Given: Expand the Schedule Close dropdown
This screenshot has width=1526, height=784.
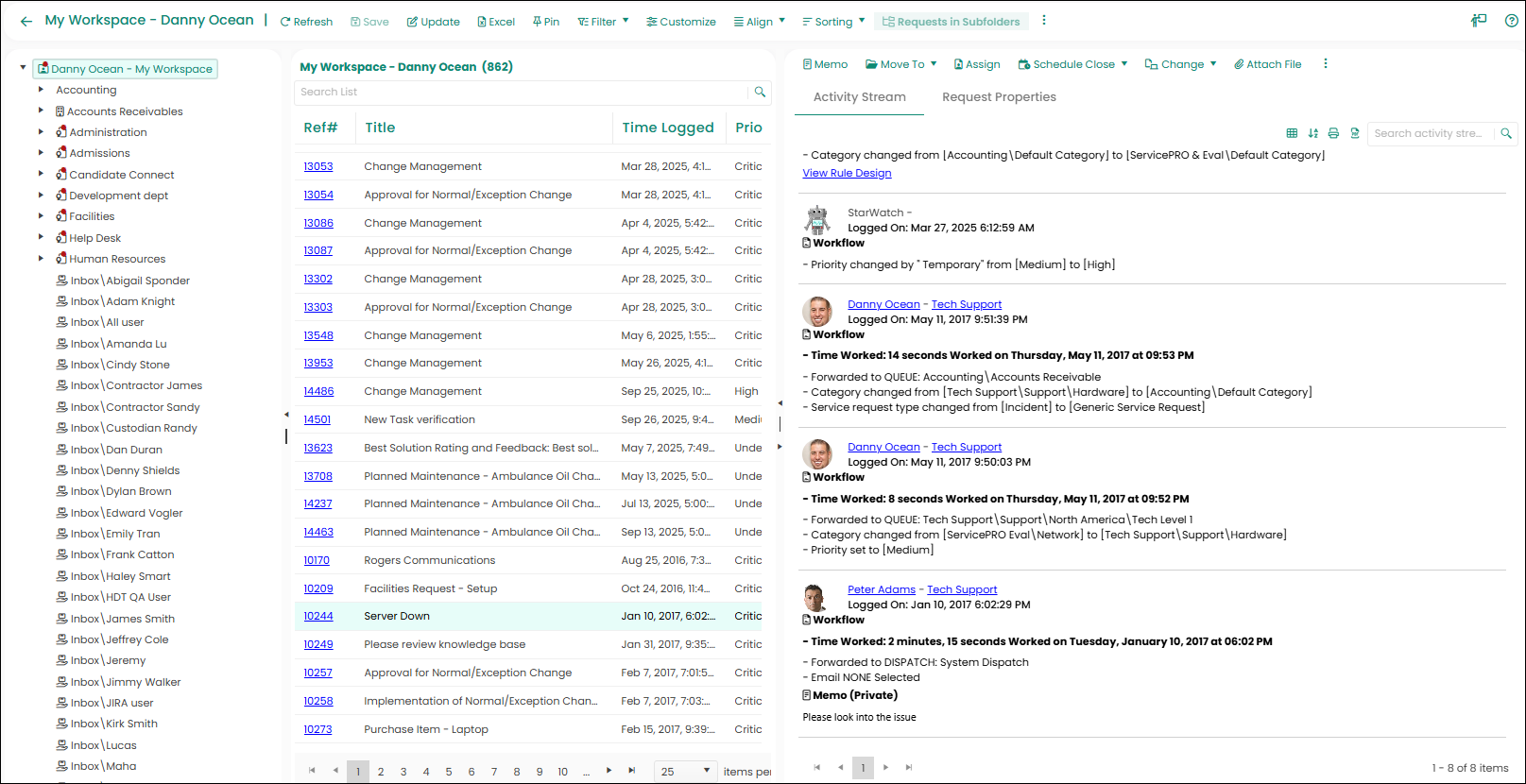Looking at the screenshot, I should tap(1072, 64).
